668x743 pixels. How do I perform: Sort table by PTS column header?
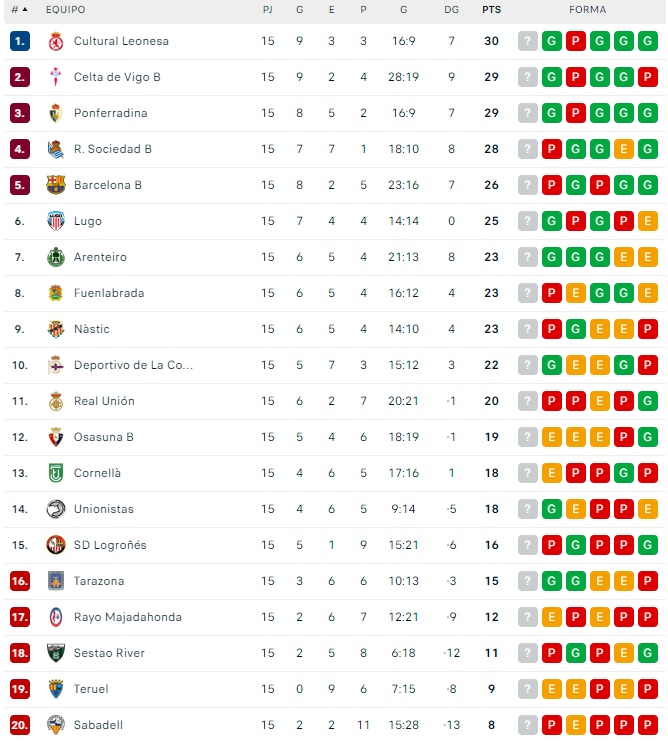coord(491,10)
